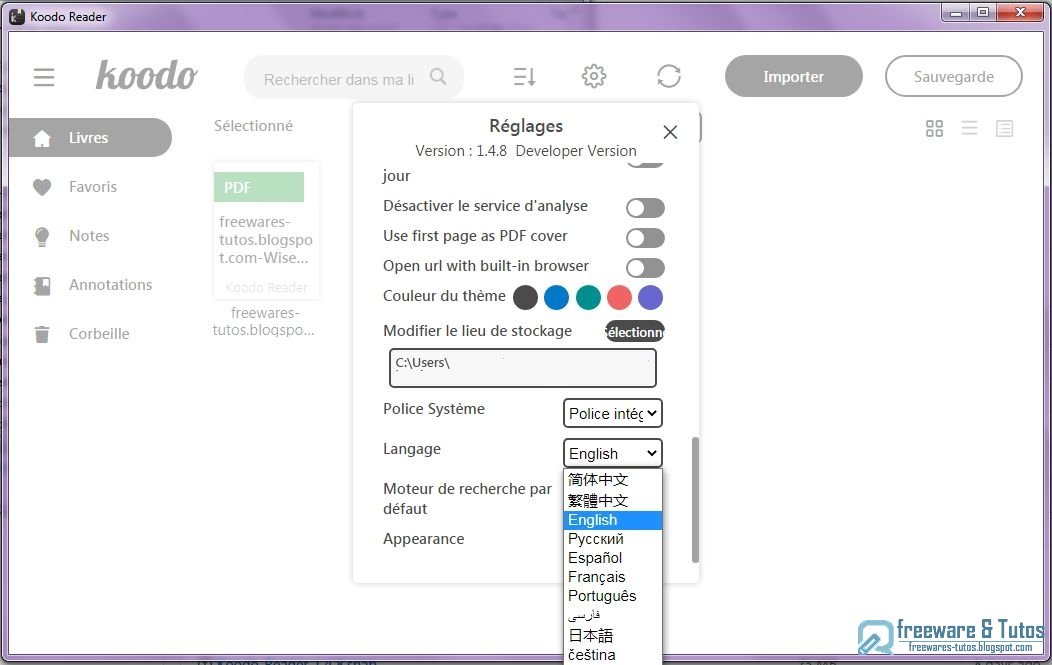Image resolution: width=1052 pixels, height=665 pixels.
Task: Choose 简体中文 language option
Action: 613,480
